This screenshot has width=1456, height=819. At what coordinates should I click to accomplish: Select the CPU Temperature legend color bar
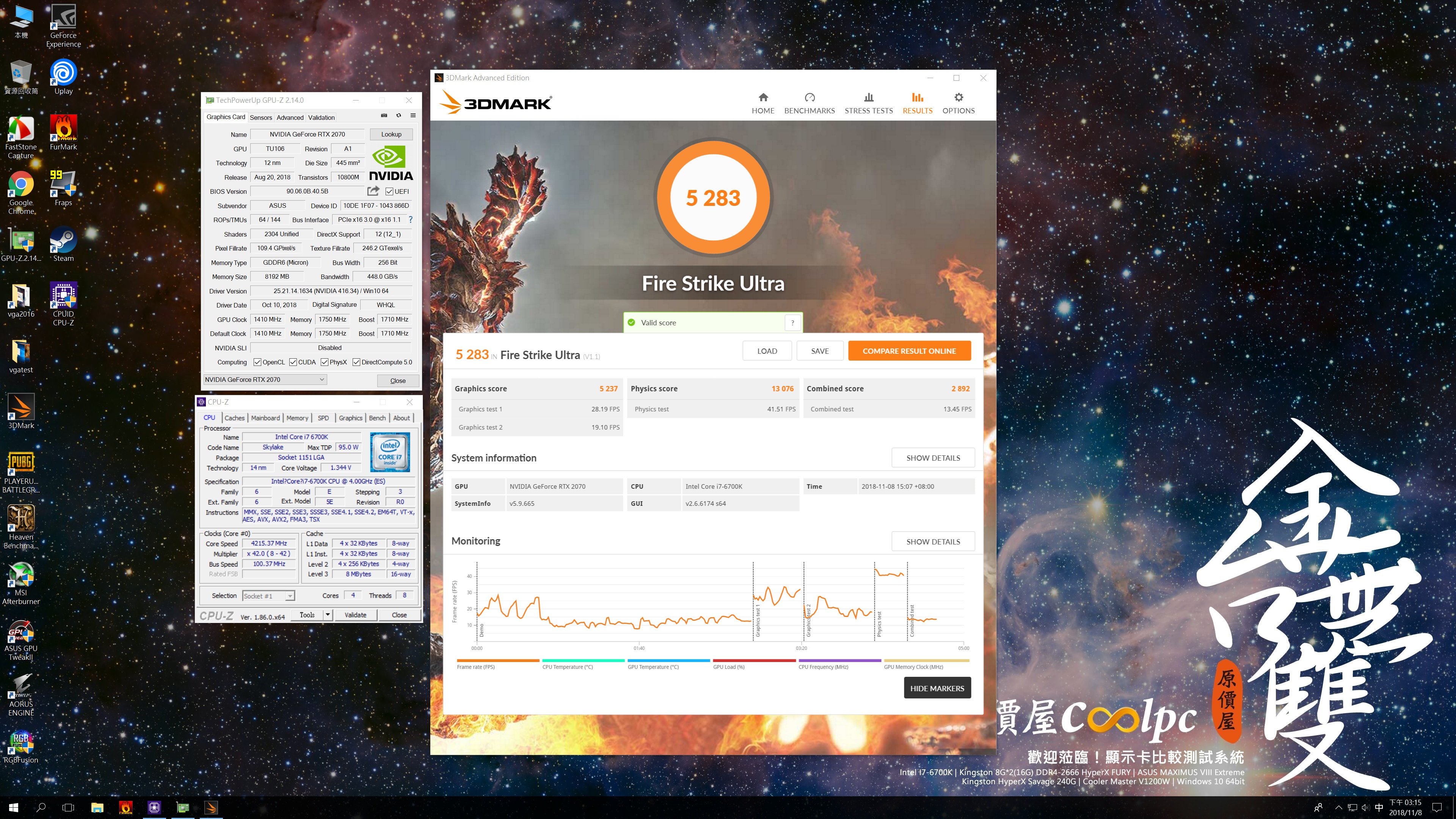tap(583, 660)
